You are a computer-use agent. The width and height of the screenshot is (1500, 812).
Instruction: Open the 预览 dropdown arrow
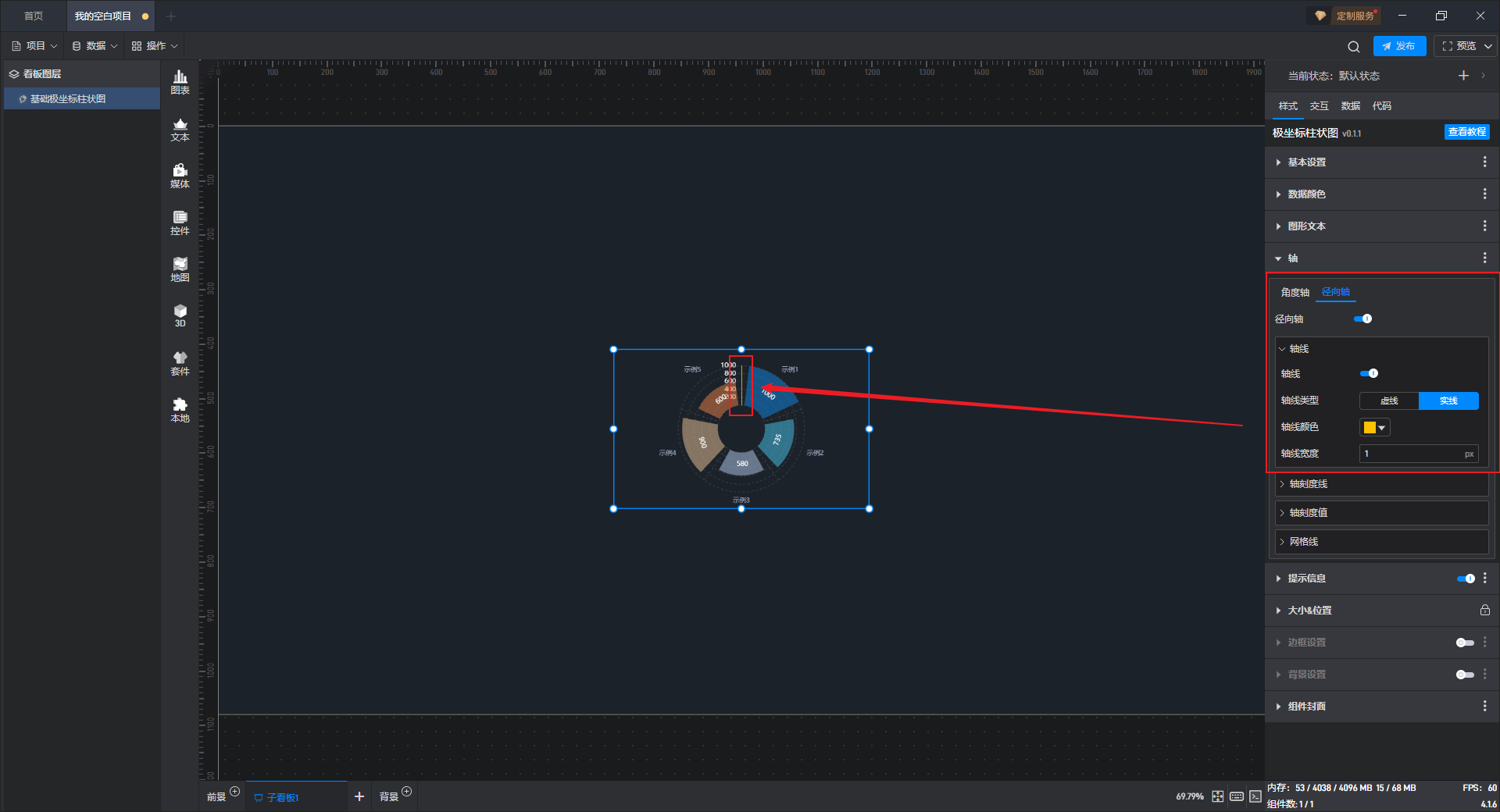click(x=1488, y=46)
